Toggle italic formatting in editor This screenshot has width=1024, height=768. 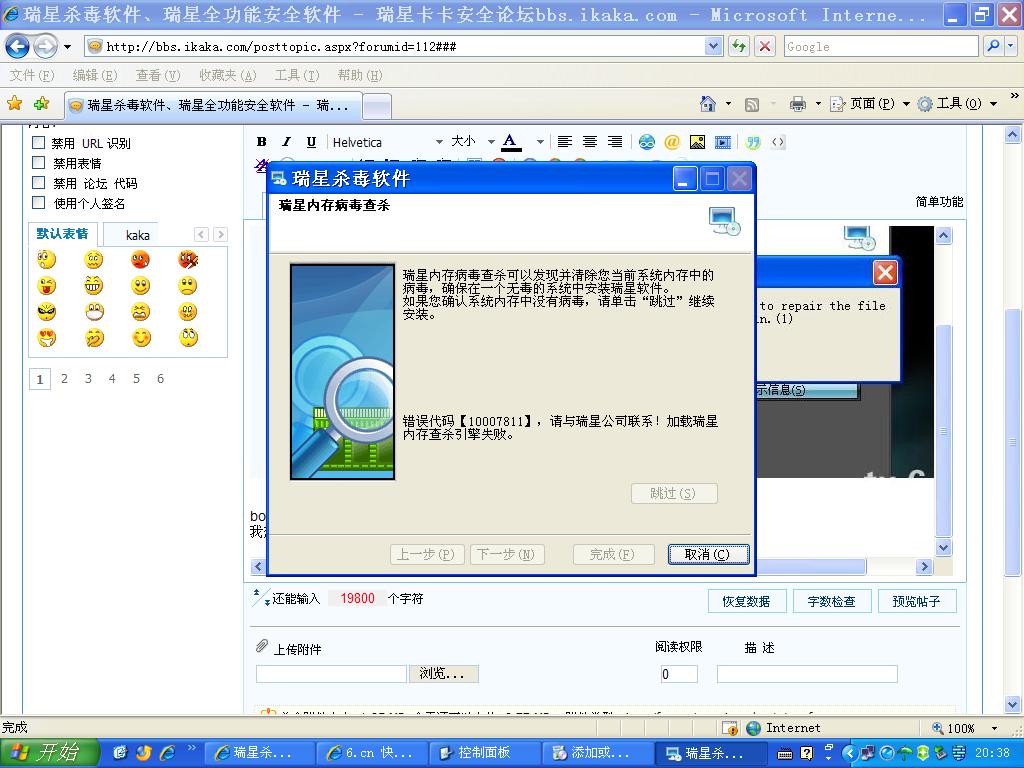tap(286, 142)
